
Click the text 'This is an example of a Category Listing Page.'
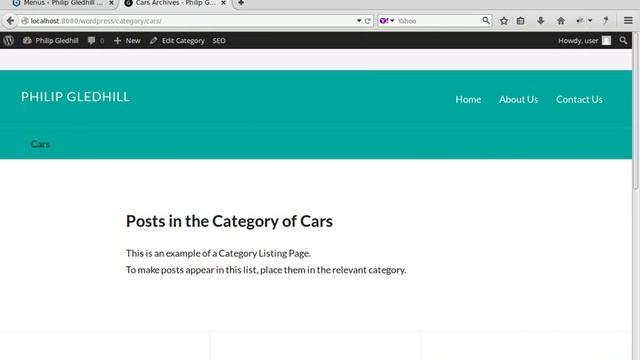click(218, 253)
